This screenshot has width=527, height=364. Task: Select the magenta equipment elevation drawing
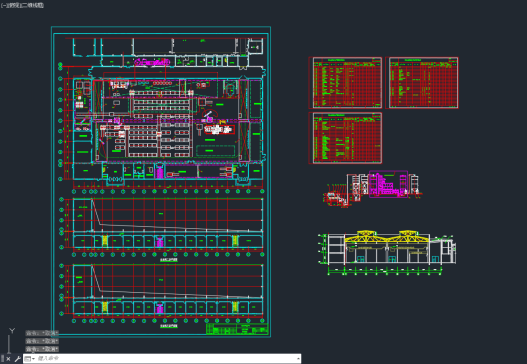(388, 184)
